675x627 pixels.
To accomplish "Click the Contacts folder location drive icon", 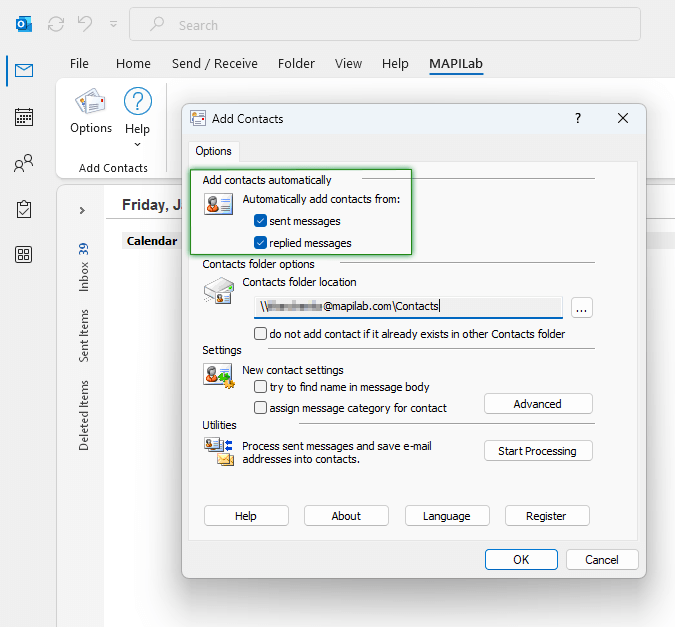I will tap(218, 291).
